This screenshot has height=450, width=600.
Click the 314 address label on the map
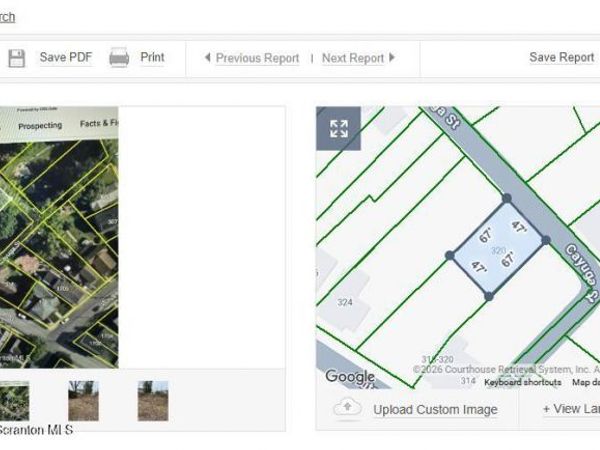coord(468,381)
